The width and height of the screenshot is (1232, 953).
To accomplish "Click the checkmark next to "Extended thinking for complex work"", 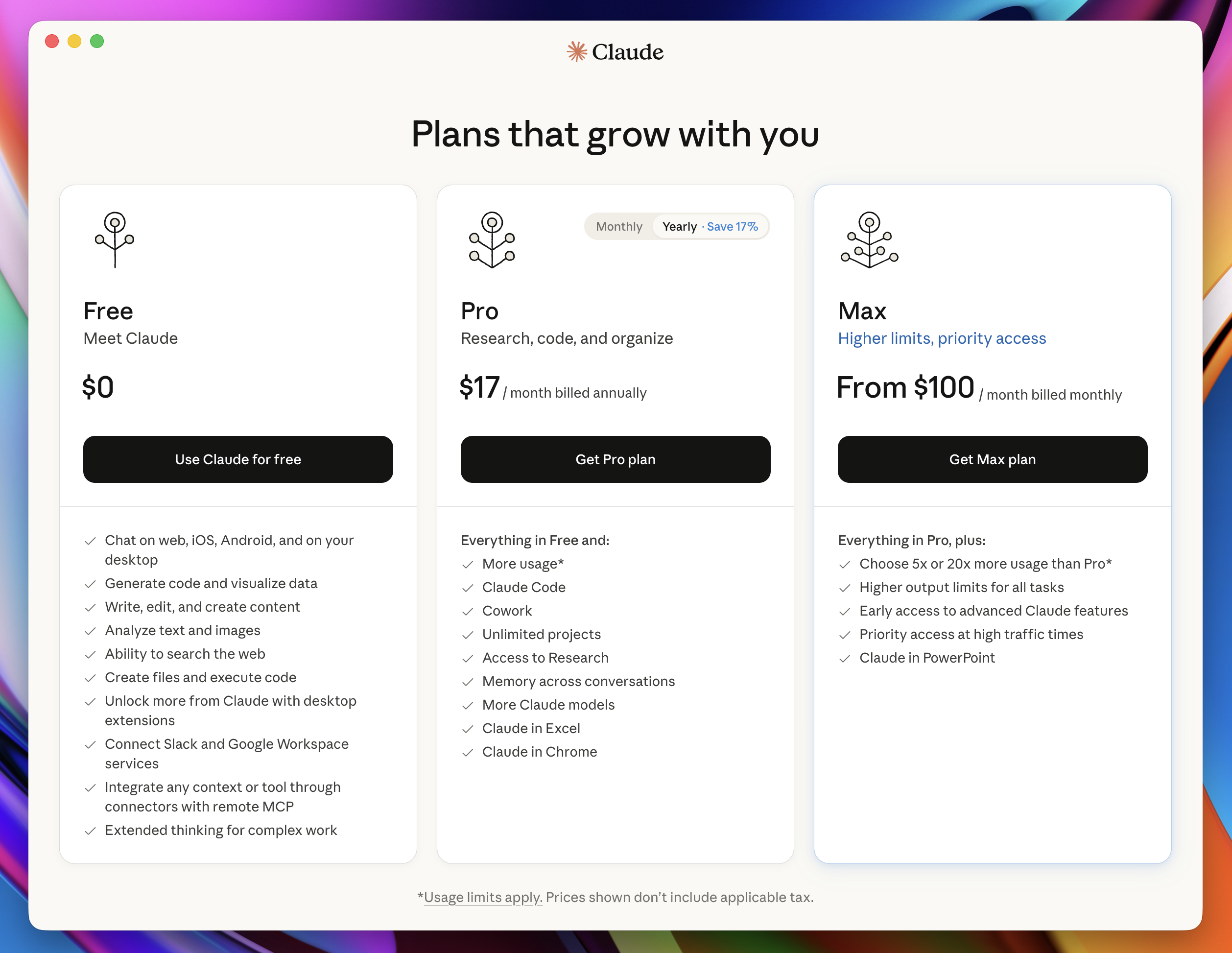I will click(91, 831).
